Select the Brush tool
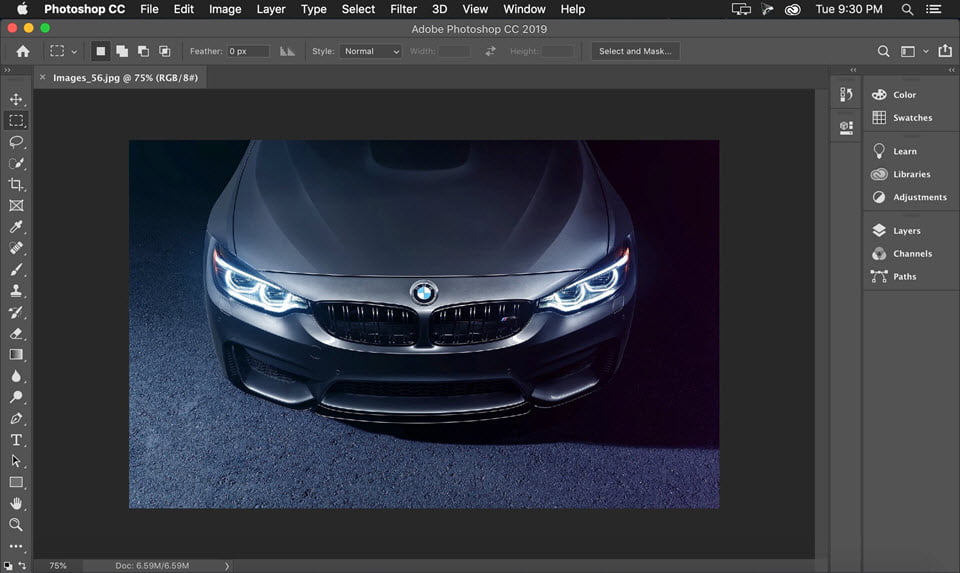 click(16, 269)
